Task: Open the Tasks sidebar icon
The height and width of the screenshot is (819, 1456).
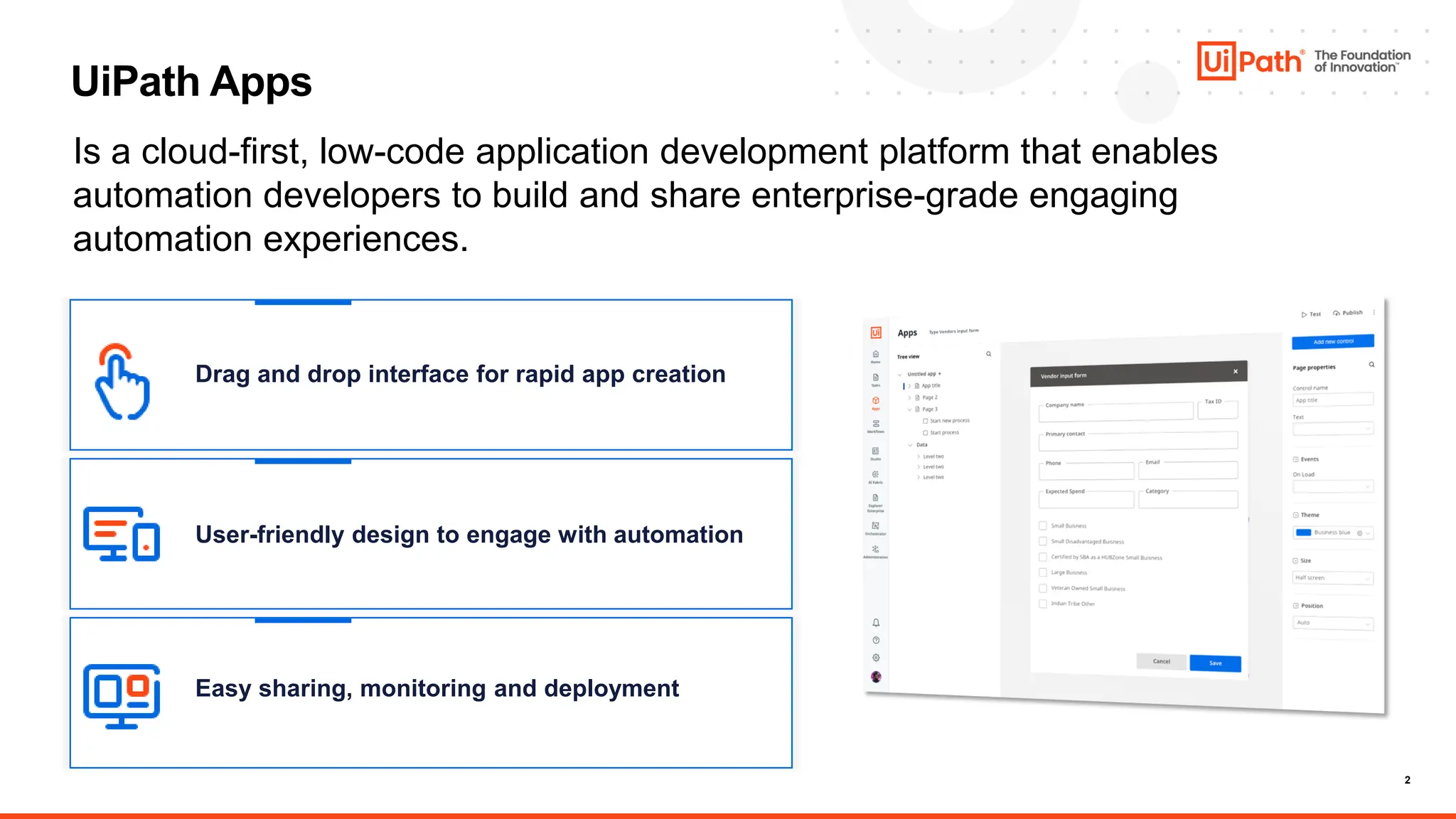Action: [x=875, y=378]
